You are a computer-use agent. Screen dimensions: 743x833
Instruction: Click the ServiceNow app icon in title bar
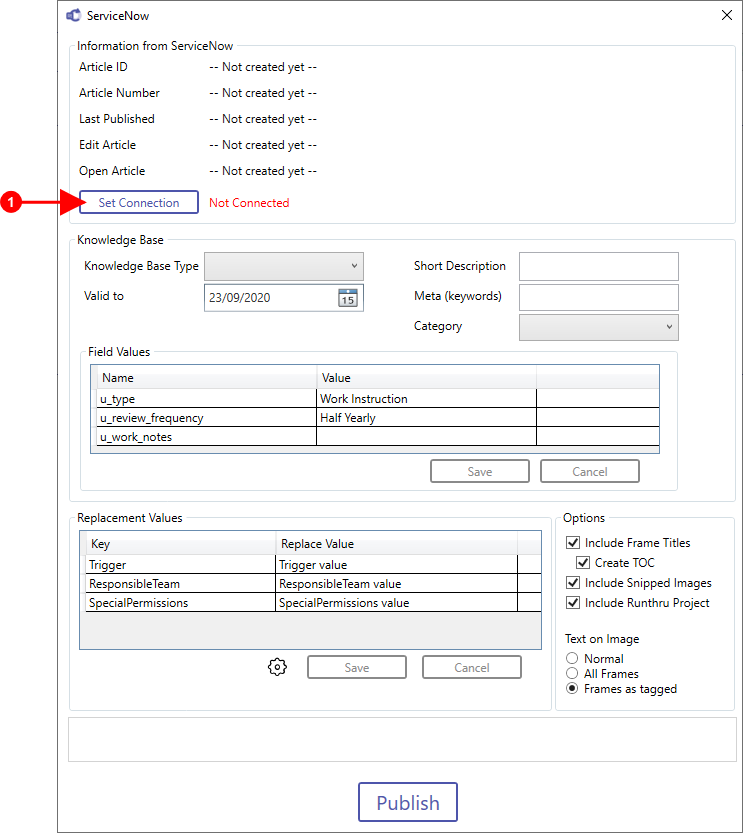[73, 16]
